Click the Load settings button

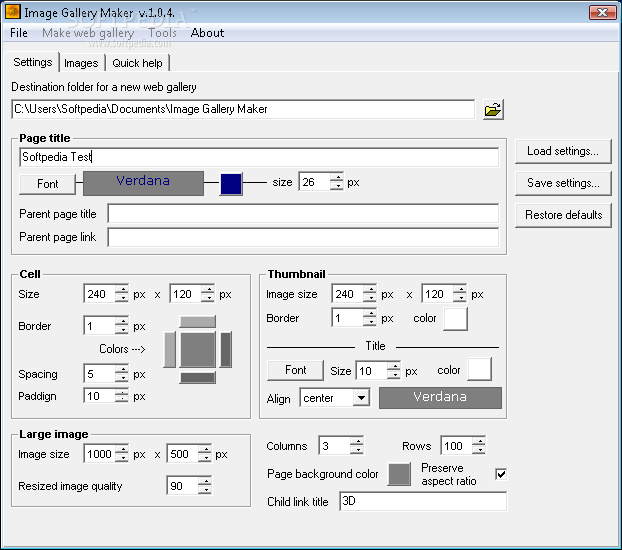pos(563,151)
